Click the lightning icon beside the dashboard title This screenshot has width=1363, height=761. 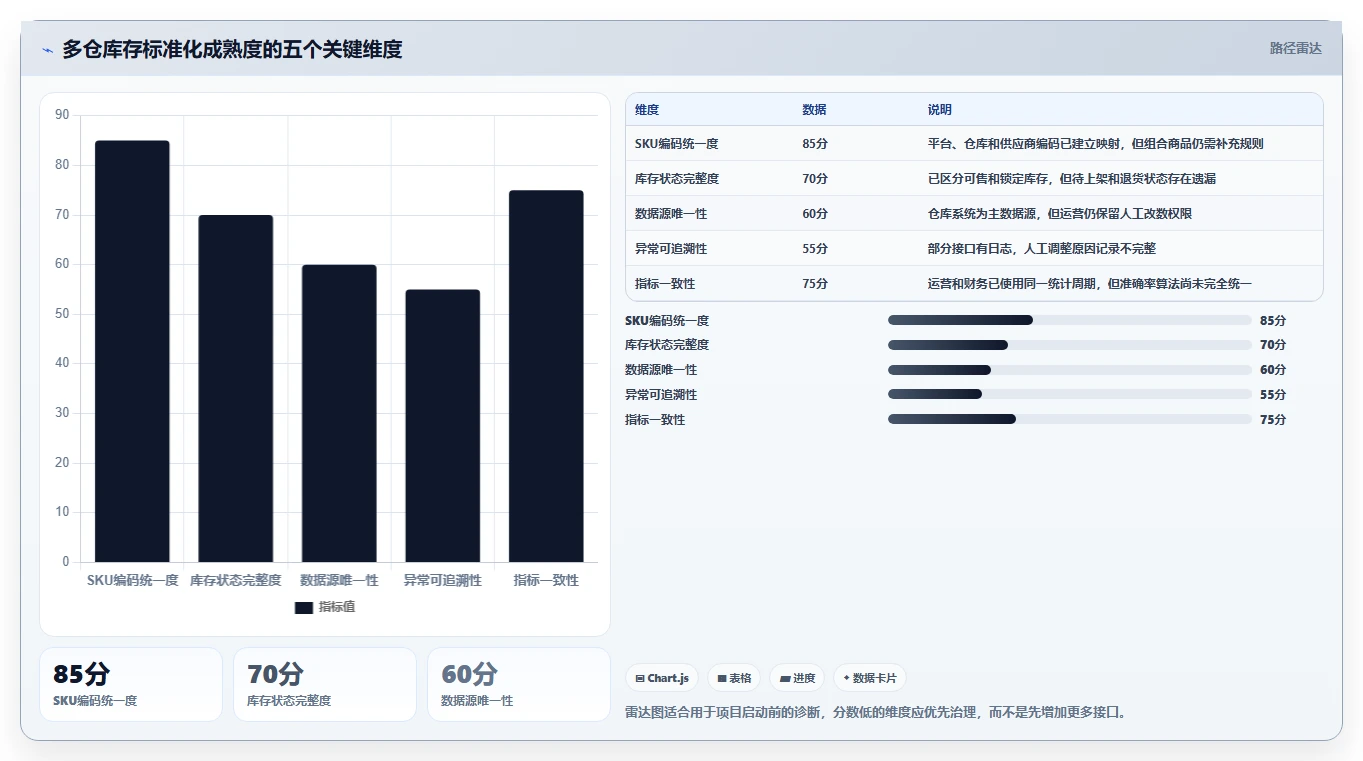pyautogui.click(x=48, y=50)
